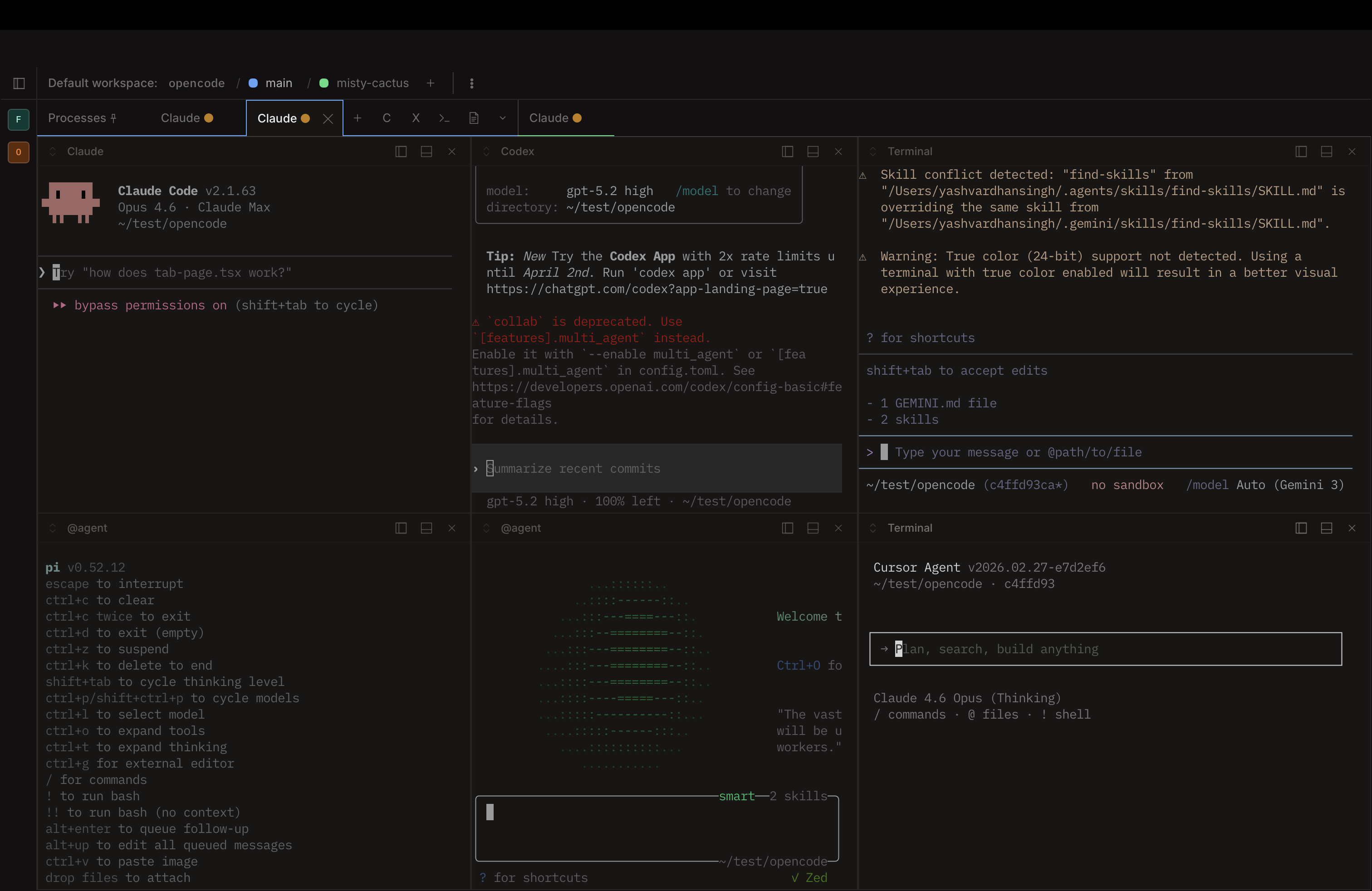1372x891 pixels.
Task: Open the chevron dropdown at the end of the tab bar
Action: [501, 118]
